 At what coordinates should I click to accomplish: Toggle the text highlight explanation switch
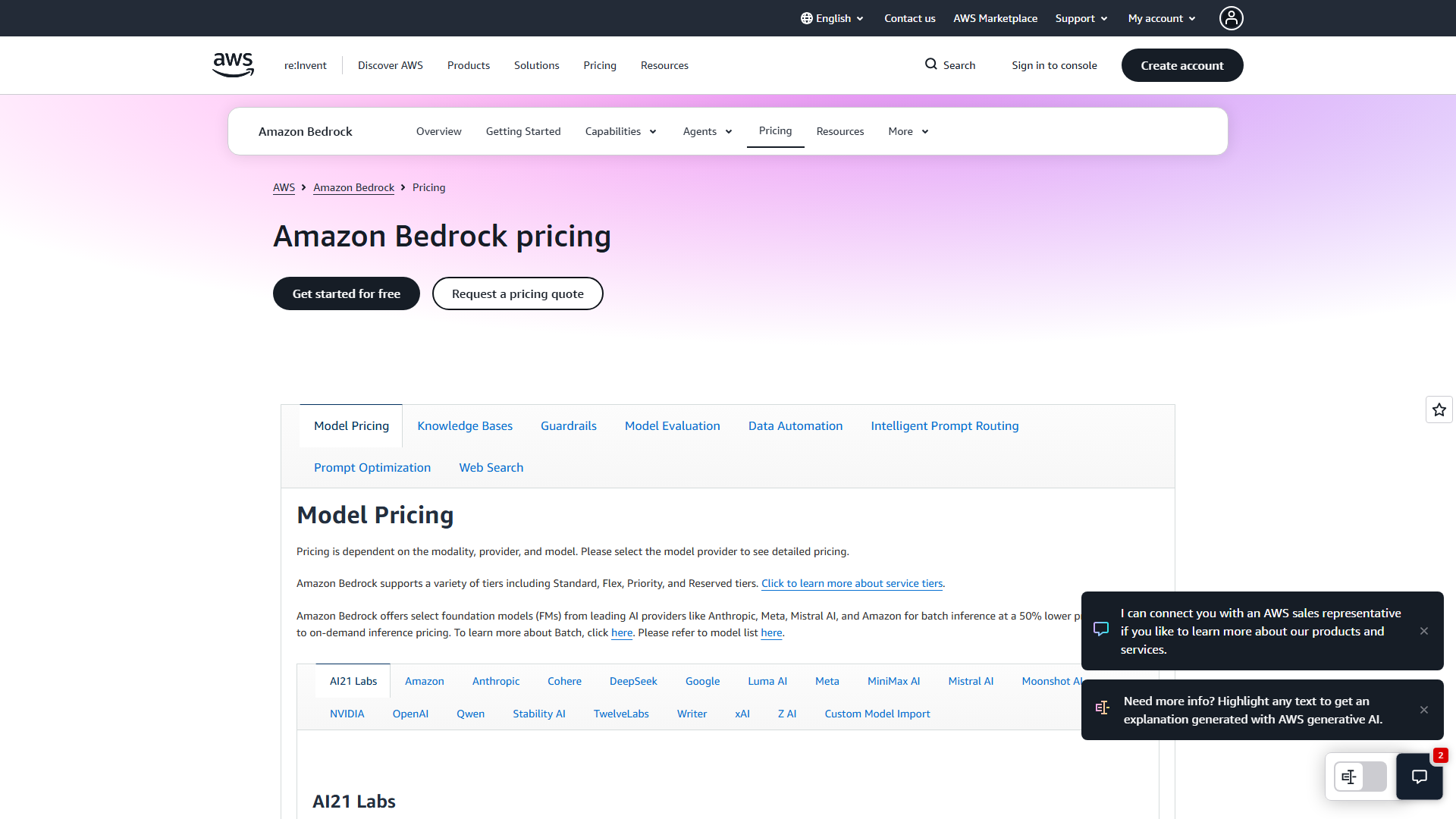[x=1360, y=777]
